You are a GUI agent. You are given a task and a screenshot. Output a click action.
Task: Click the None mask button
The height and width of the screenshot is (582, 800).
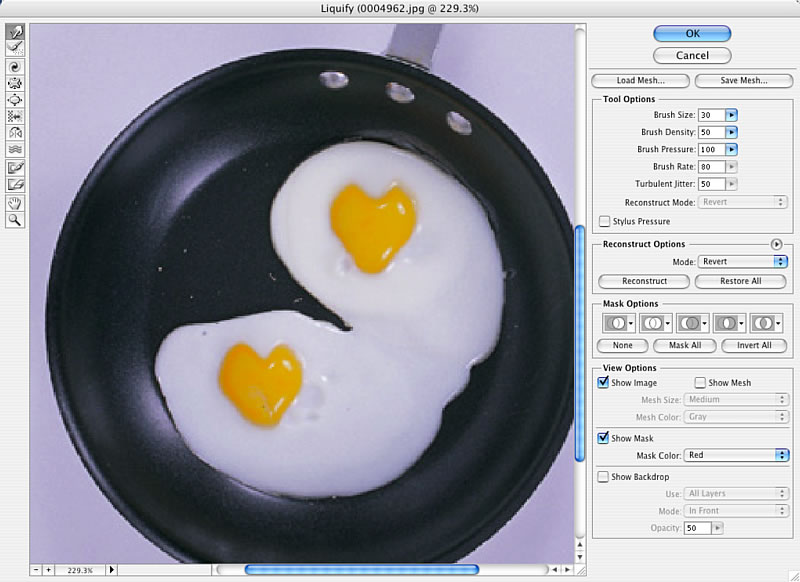tap(622, 345)
